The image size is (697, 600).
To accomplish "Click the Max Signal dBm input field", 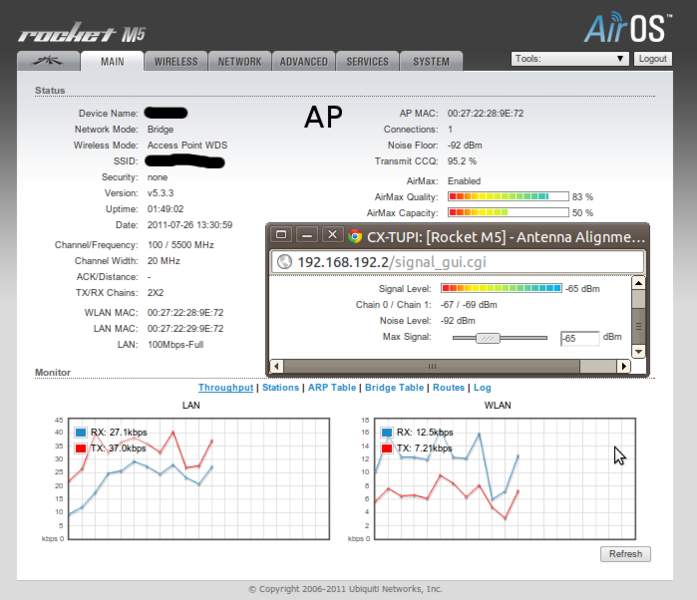I will (x=580, y=338).
